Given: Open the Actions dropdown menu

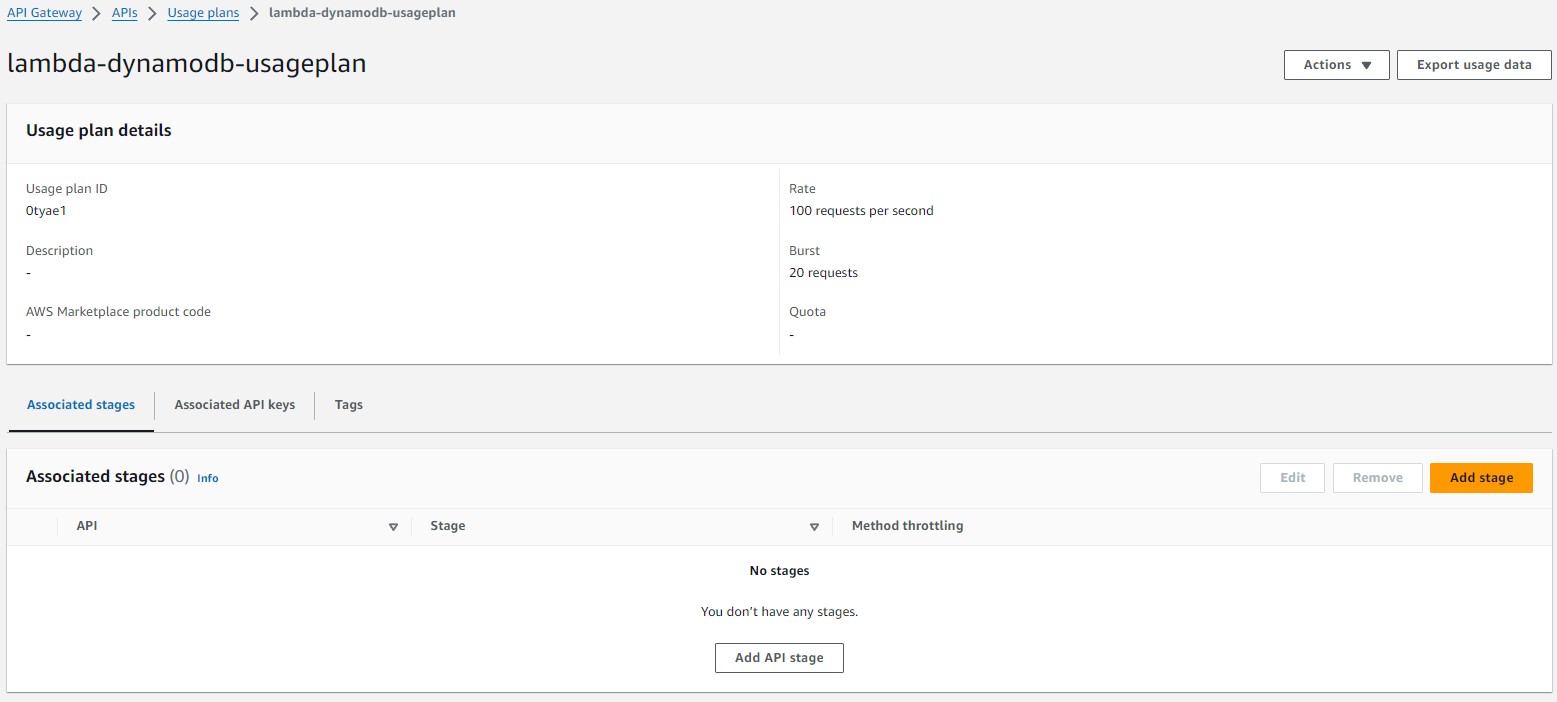Looking at the screenshot, I should pyautogui.click(x=1336, y=65).
